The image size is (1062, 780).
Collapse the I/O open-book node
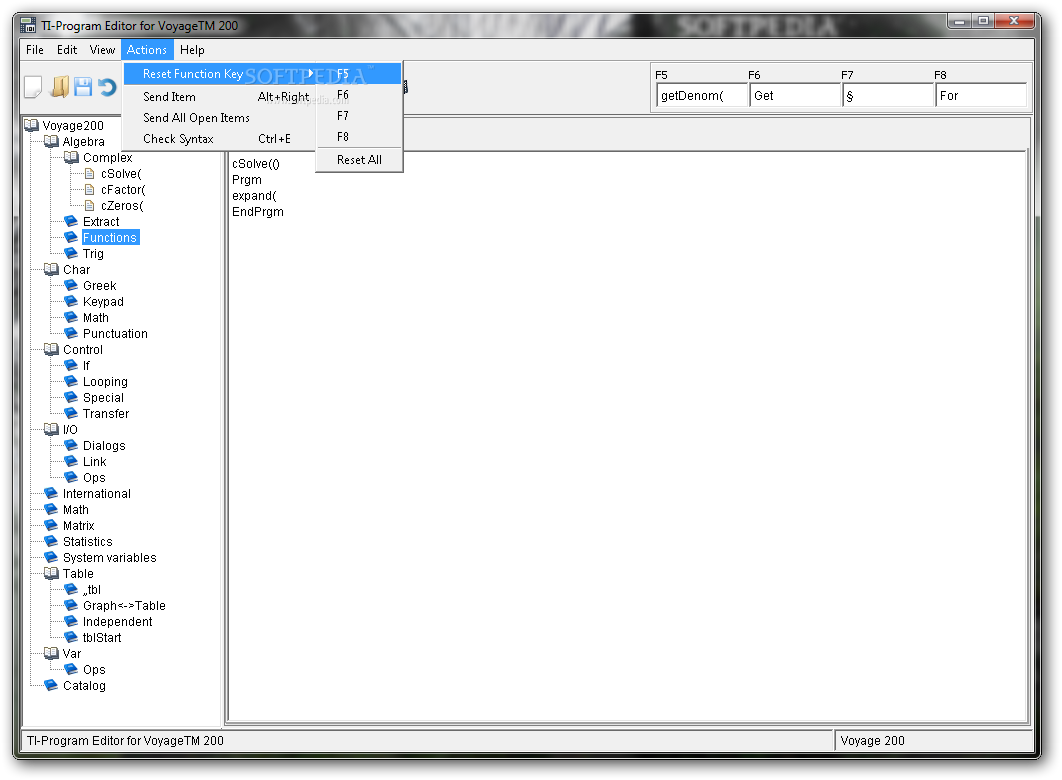(51, 429)
